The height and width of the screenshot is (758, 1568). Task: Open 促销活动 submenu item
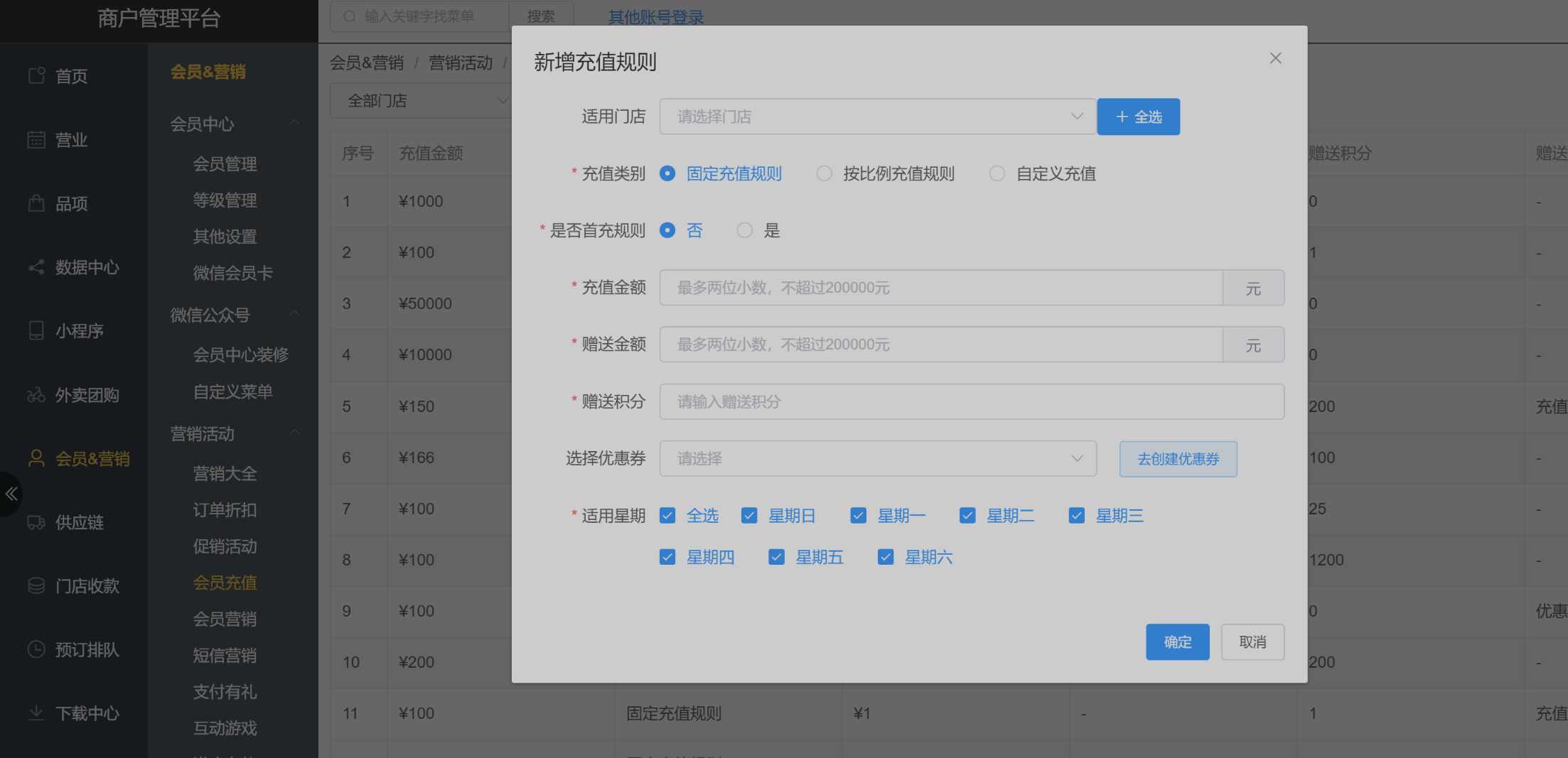tap(225, 546)
